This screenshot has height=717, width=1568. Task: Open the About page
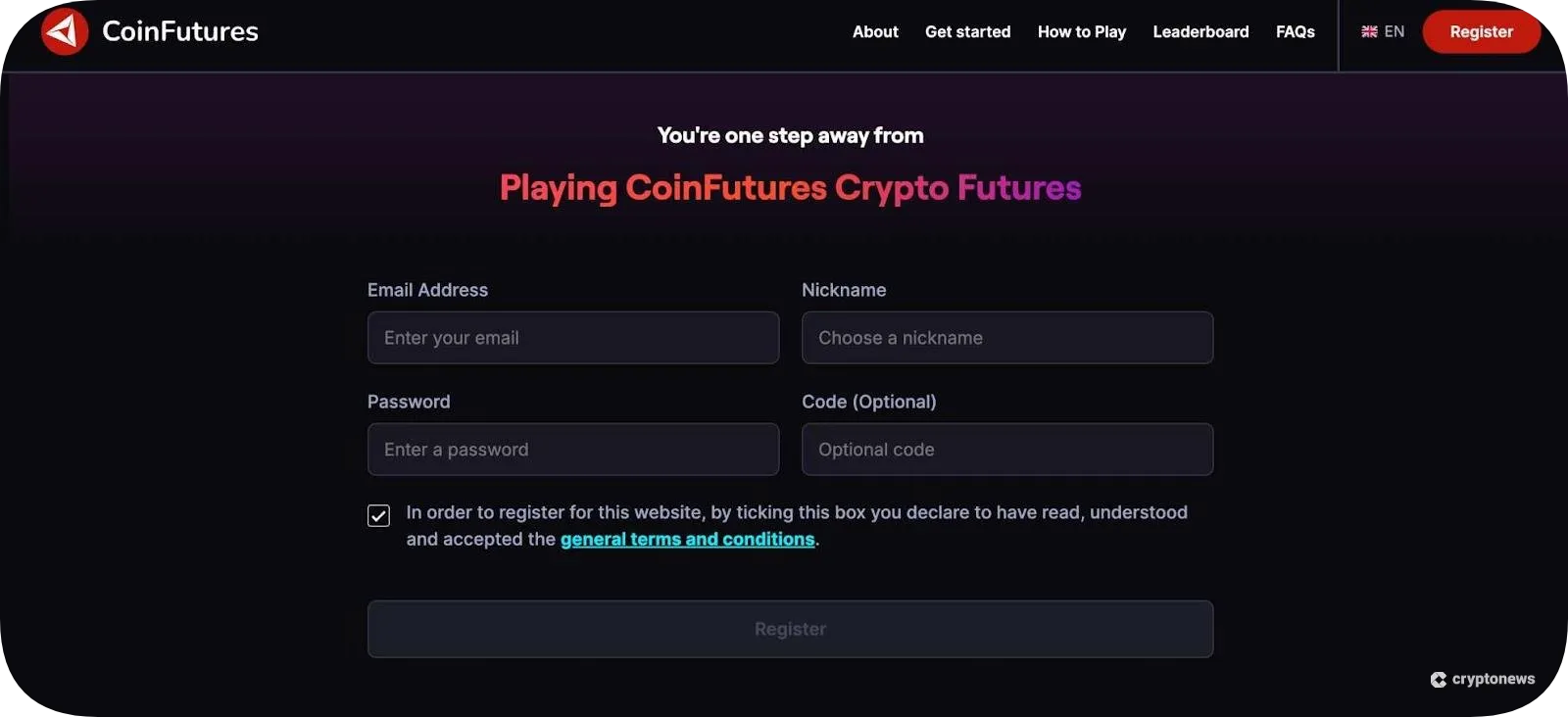[x=874, y=31]
